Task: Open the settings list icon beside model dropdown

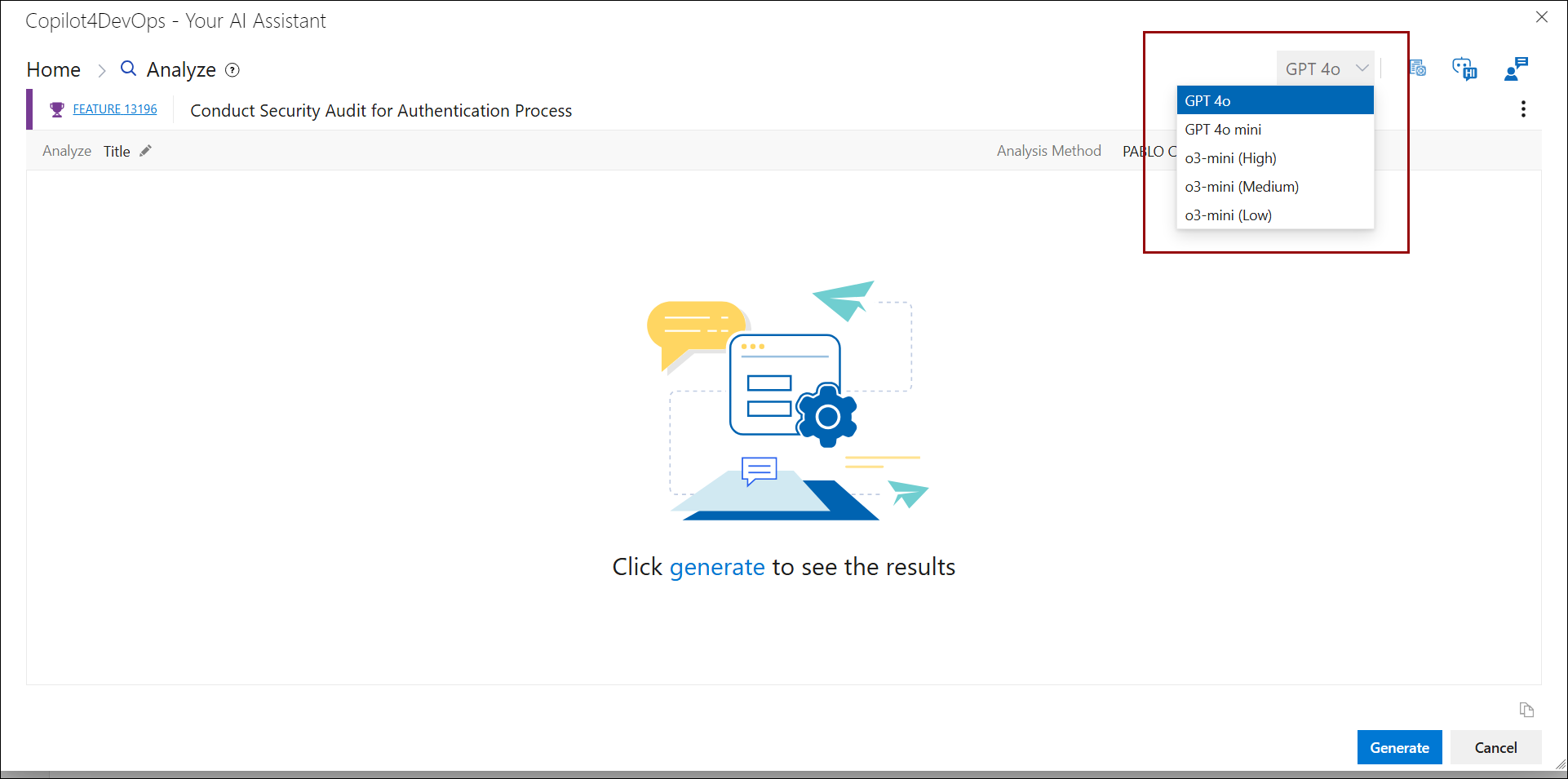Action: 1417,69
